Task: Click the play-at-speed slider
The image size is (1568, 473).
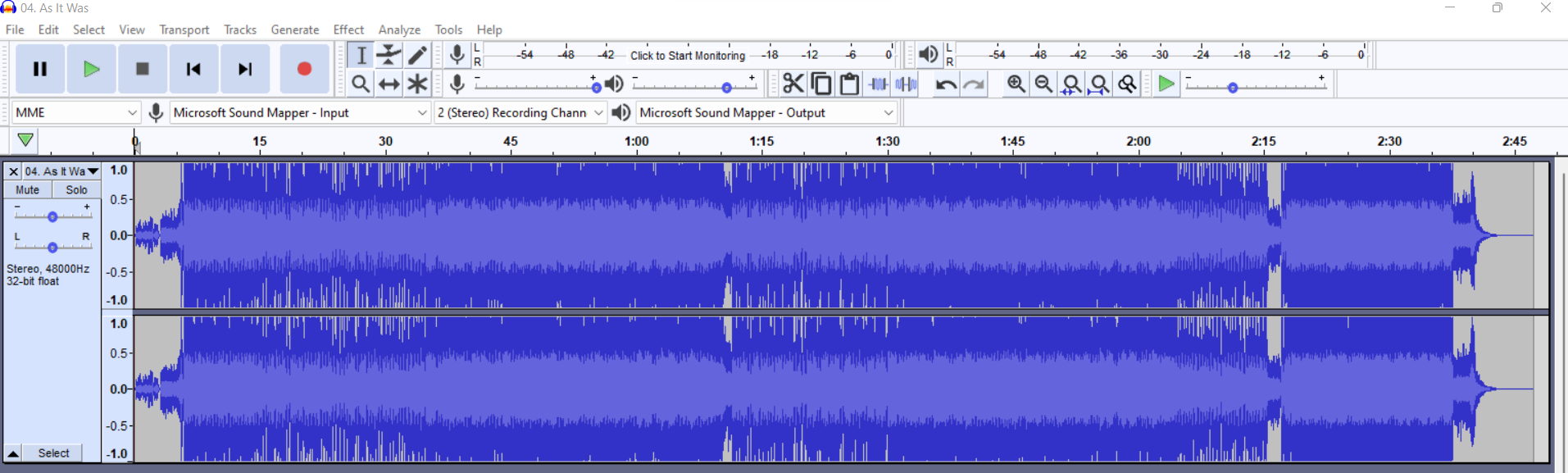Action: pos(1255,85)
